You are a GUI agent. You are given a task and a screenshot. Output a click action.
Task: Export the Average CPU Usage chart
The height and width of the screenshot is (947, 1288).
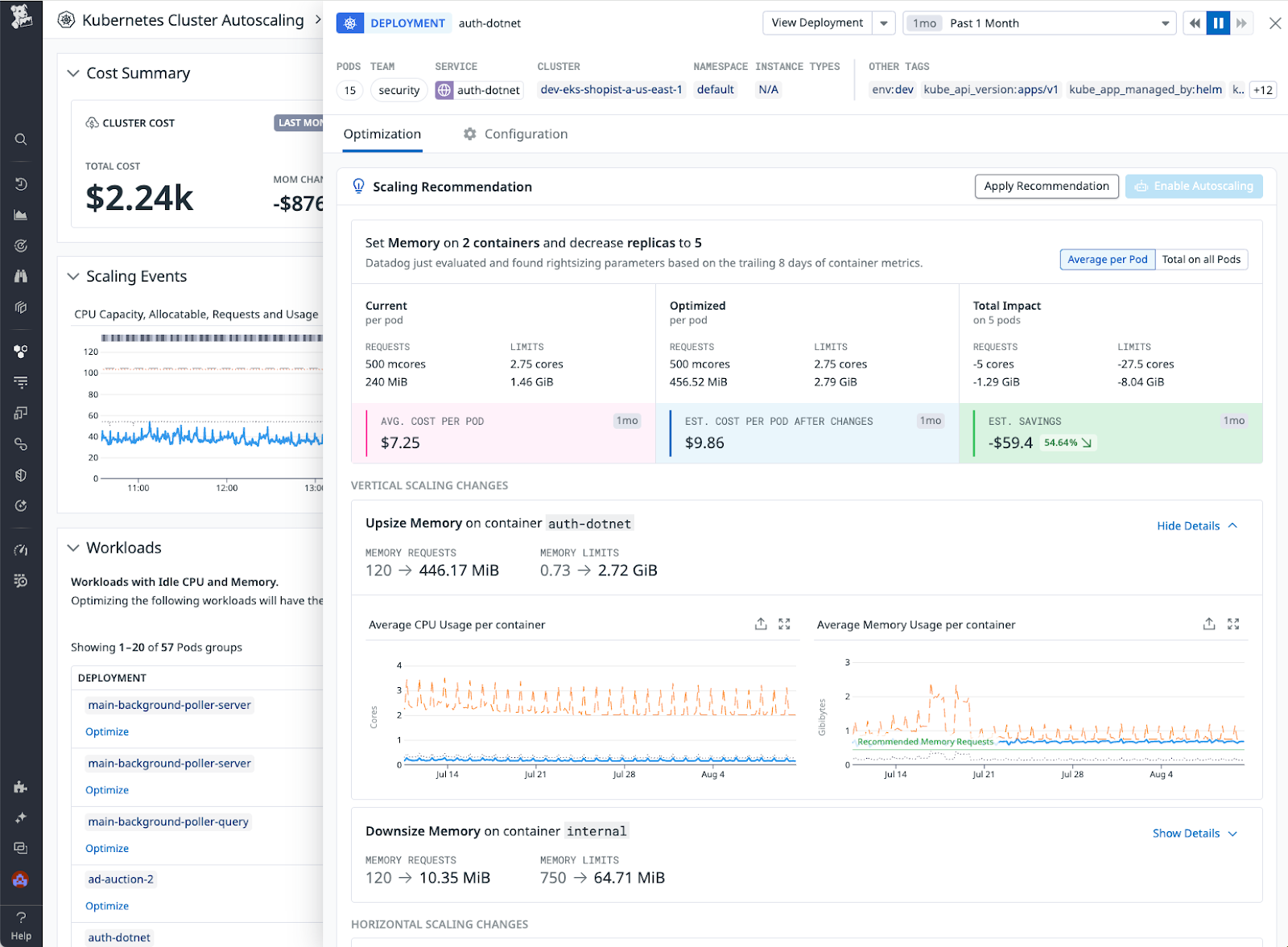point(761,624)
